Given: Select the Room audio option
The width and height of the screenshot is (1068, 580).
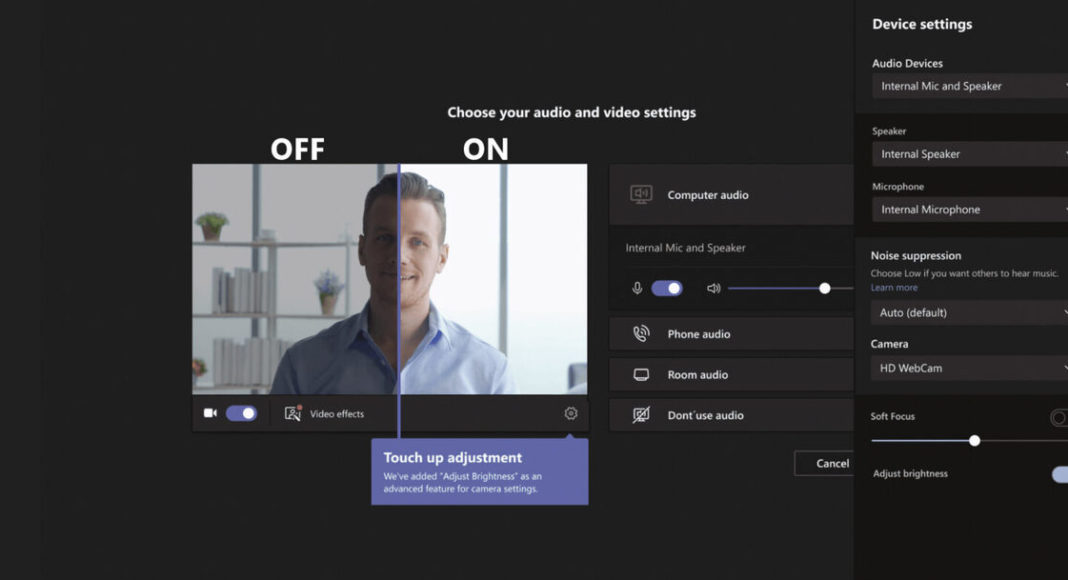Looking at the screenshot, I should point(732,374).
